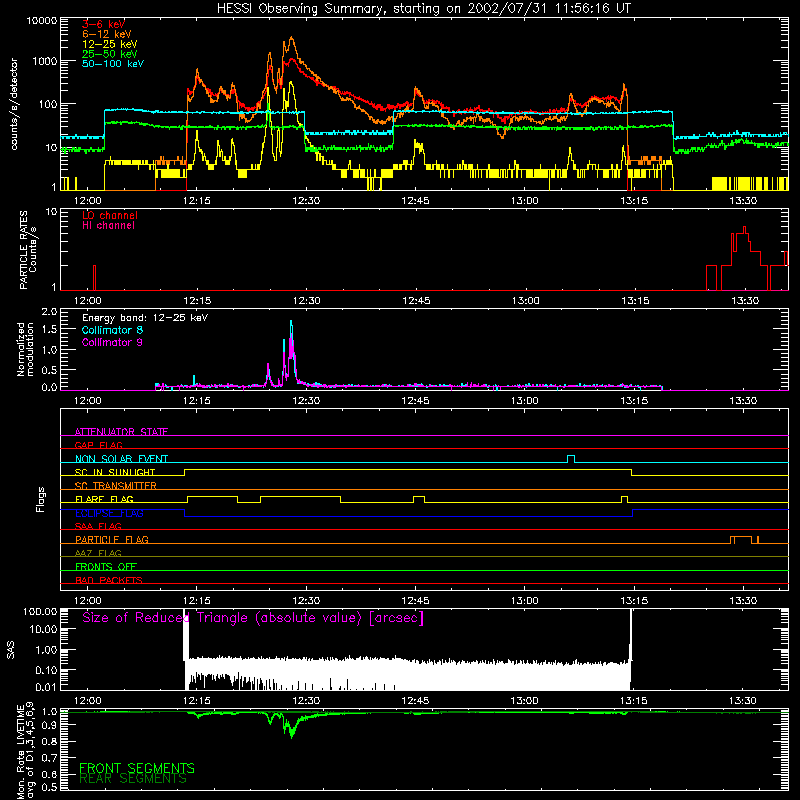Select the SC_TRANSMITTER flag label

[116, 485]
